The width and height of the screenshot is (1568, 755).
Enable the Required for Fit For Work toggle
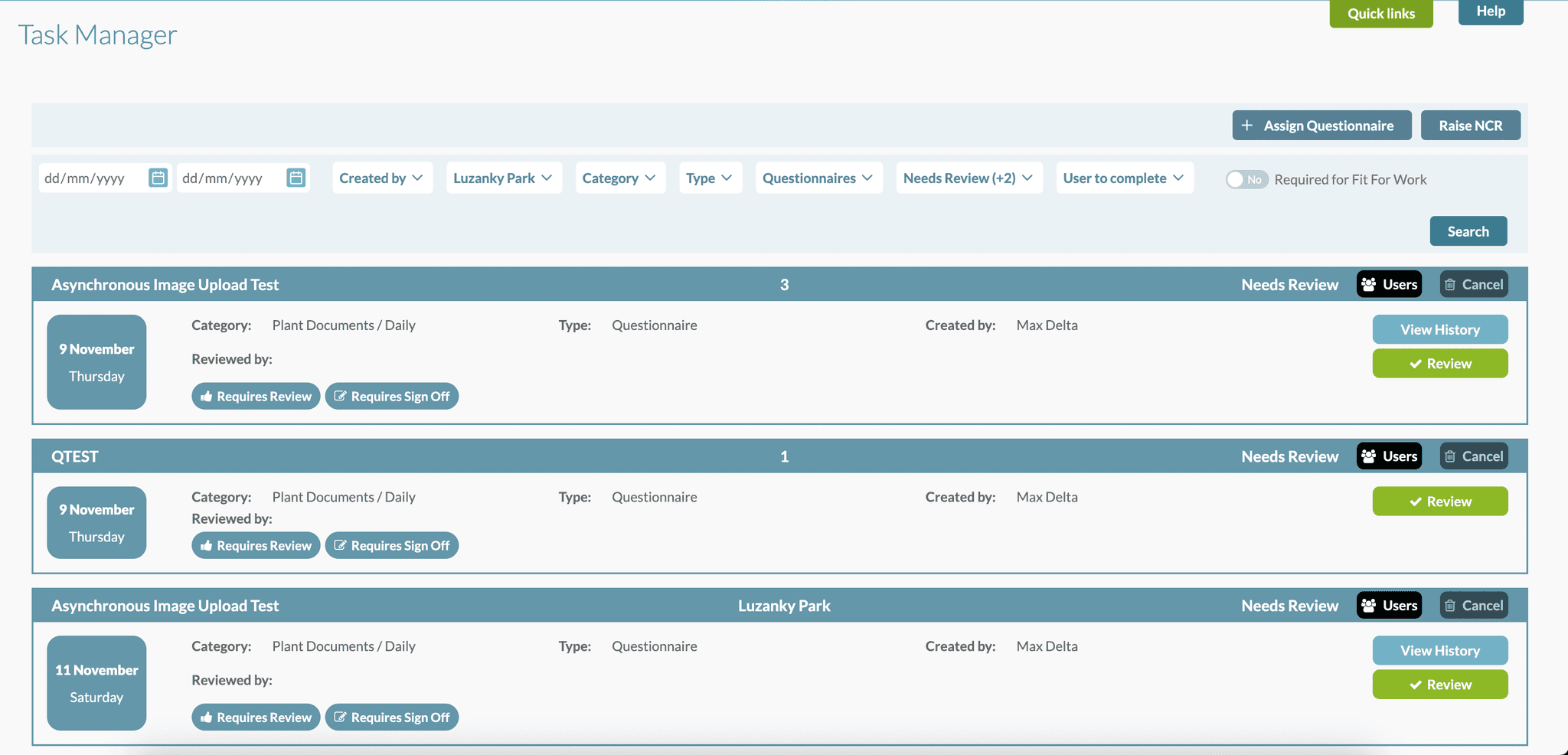point(1246,179)
